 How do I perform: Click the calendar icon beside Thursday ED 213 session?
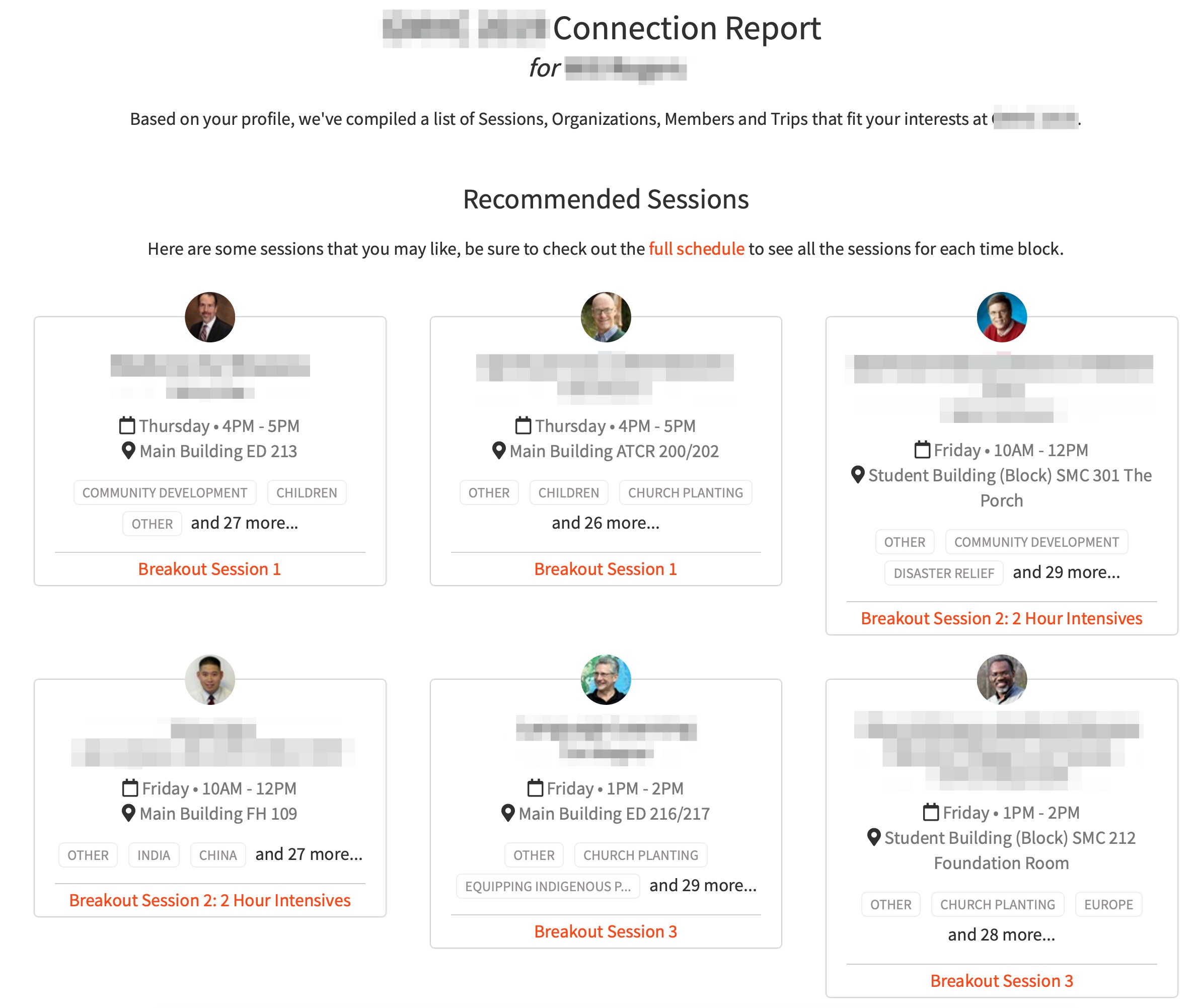click(x=127, y=426)
